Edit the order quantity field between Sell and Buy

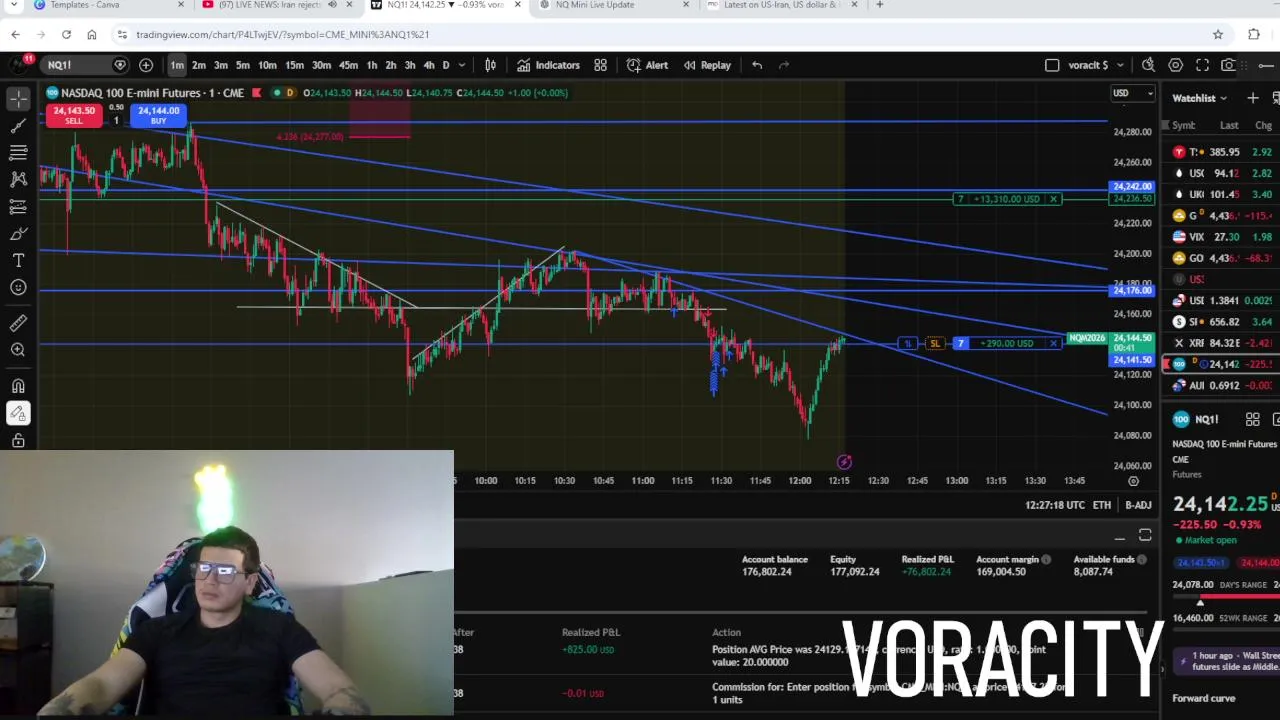(116, 120)
